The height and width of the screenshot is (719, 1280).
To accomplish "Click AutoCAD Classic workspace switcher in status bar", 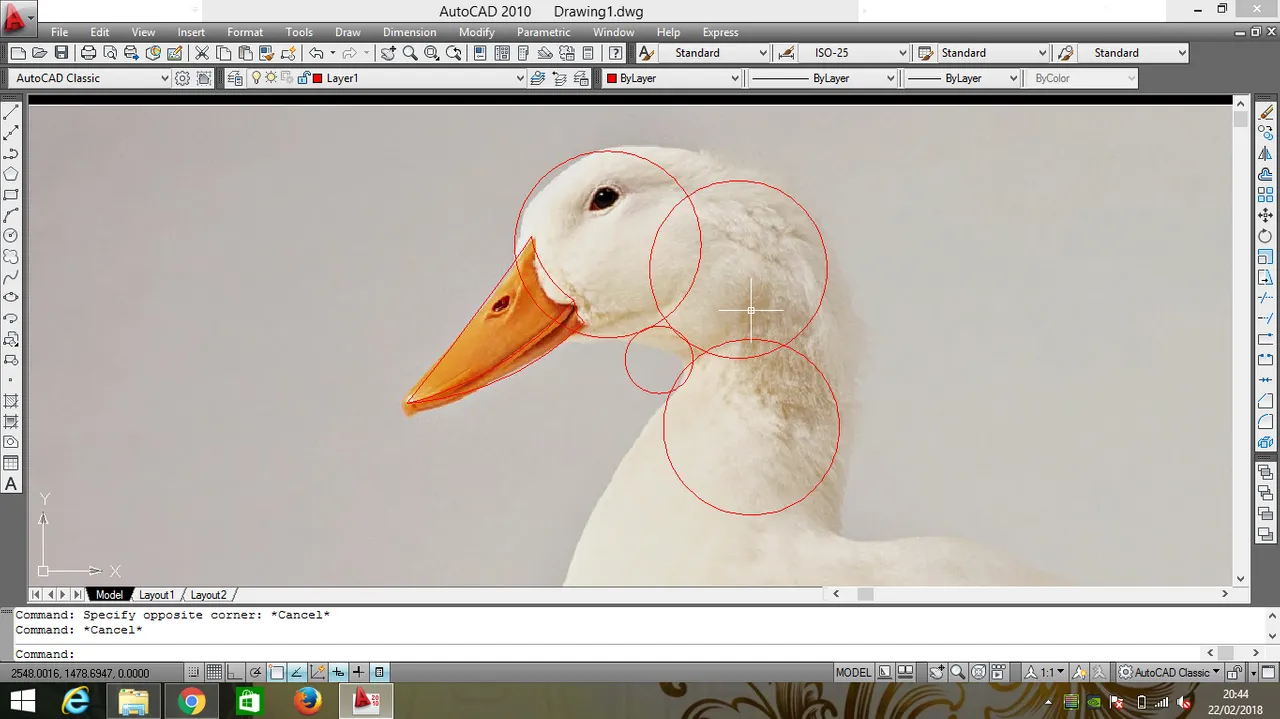I will point(1170,673).
